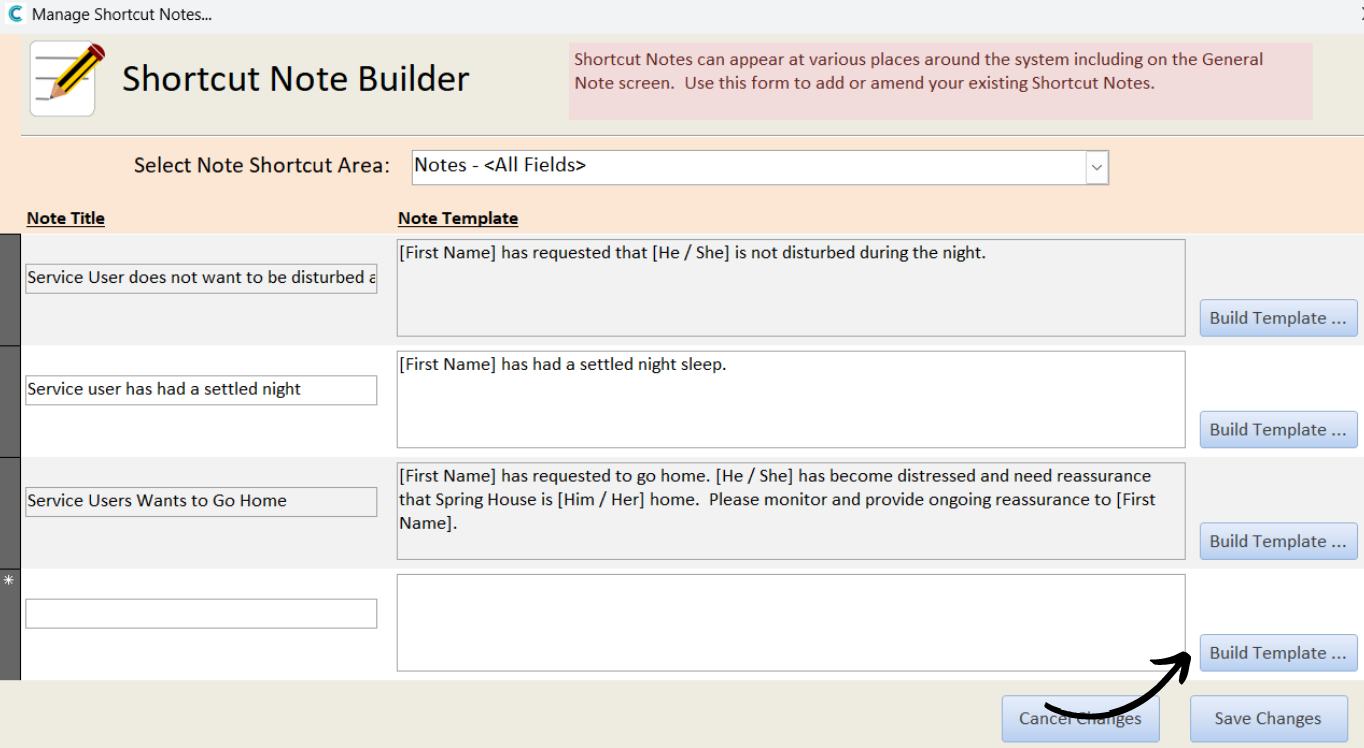Click the app logo in title bar
This screenshot has width=1364, height=748.
tap(14, 14)
